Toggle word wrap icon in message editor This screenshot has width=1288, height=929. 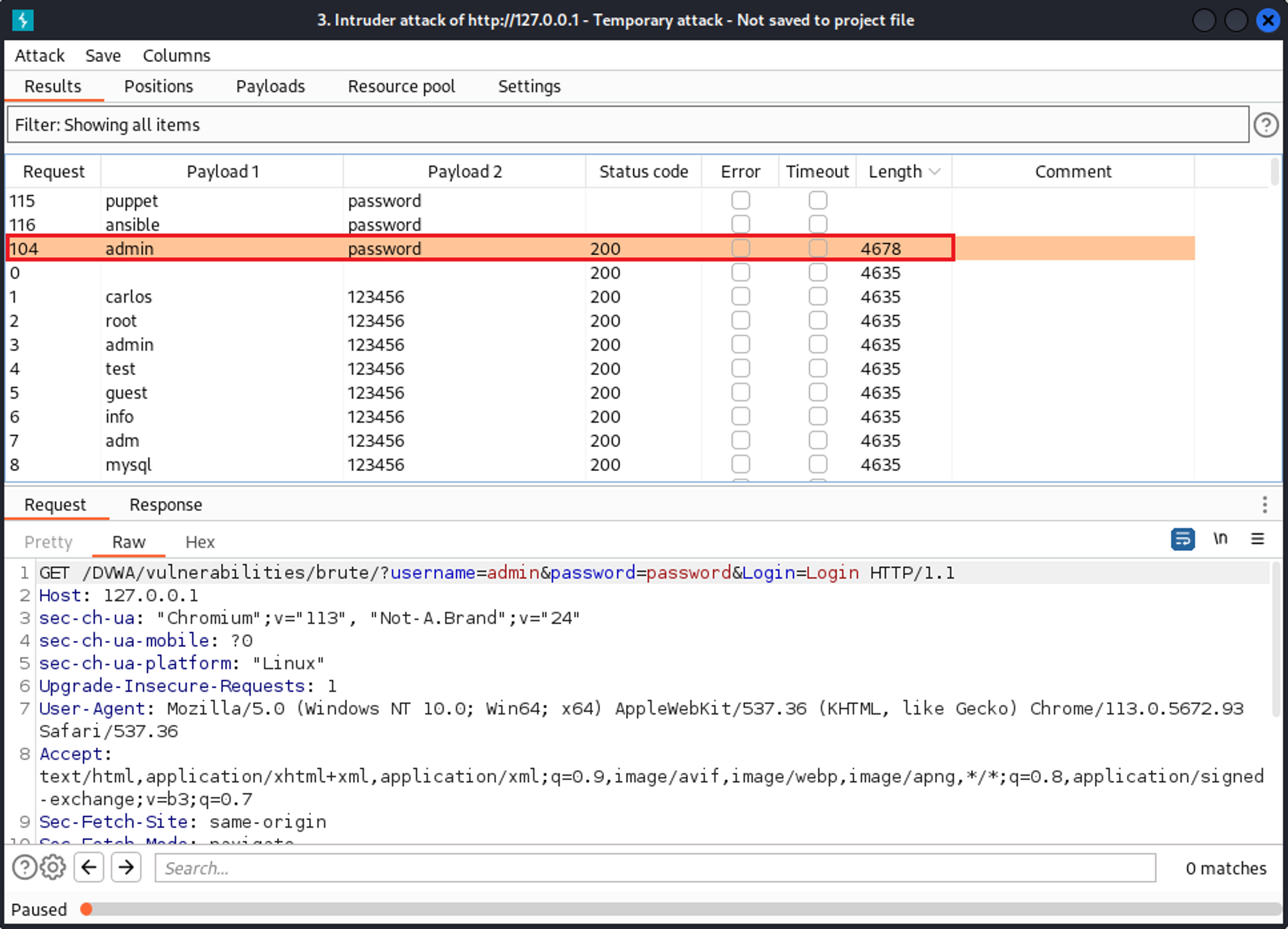[x=1182, y=539]
